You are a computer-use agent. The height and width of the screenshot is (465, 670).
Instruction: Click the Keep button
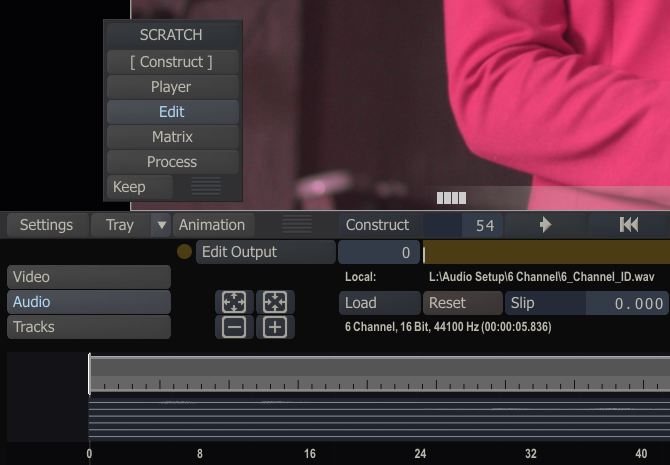[x=140, y=187]
